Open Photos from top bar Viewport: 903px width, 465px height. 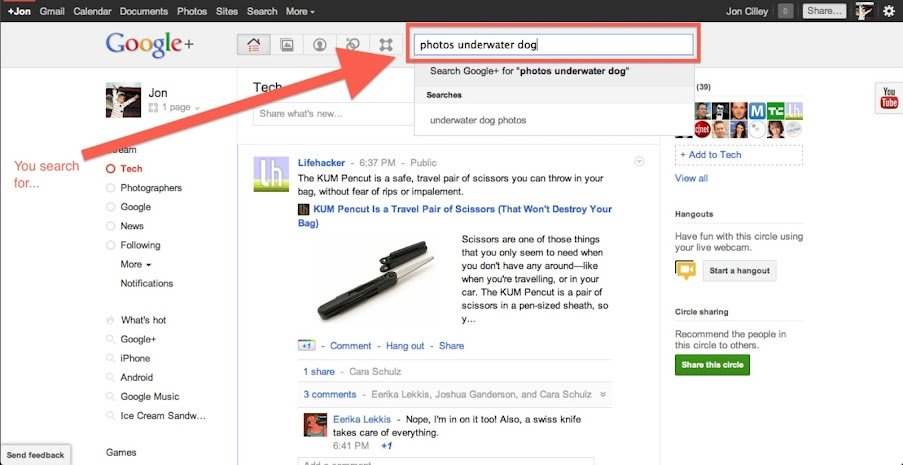coord(192,11)
